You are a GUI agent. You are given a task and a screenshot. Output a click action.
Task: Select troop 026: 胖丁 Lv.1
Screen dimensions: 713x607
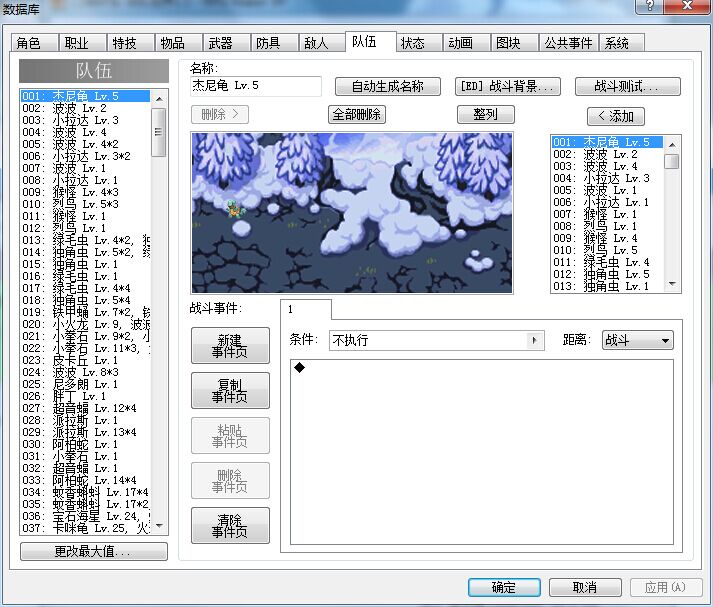pyautogui.click(x=85, y=396)
